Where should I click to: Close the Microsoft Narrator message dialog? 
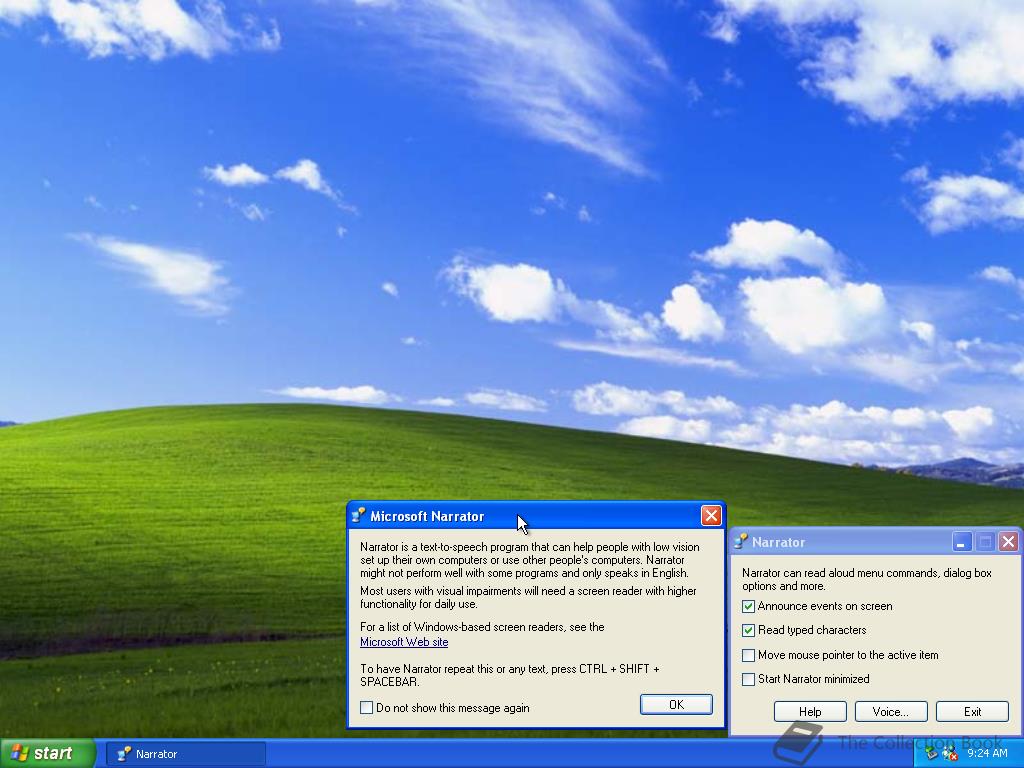click(711, 516)
